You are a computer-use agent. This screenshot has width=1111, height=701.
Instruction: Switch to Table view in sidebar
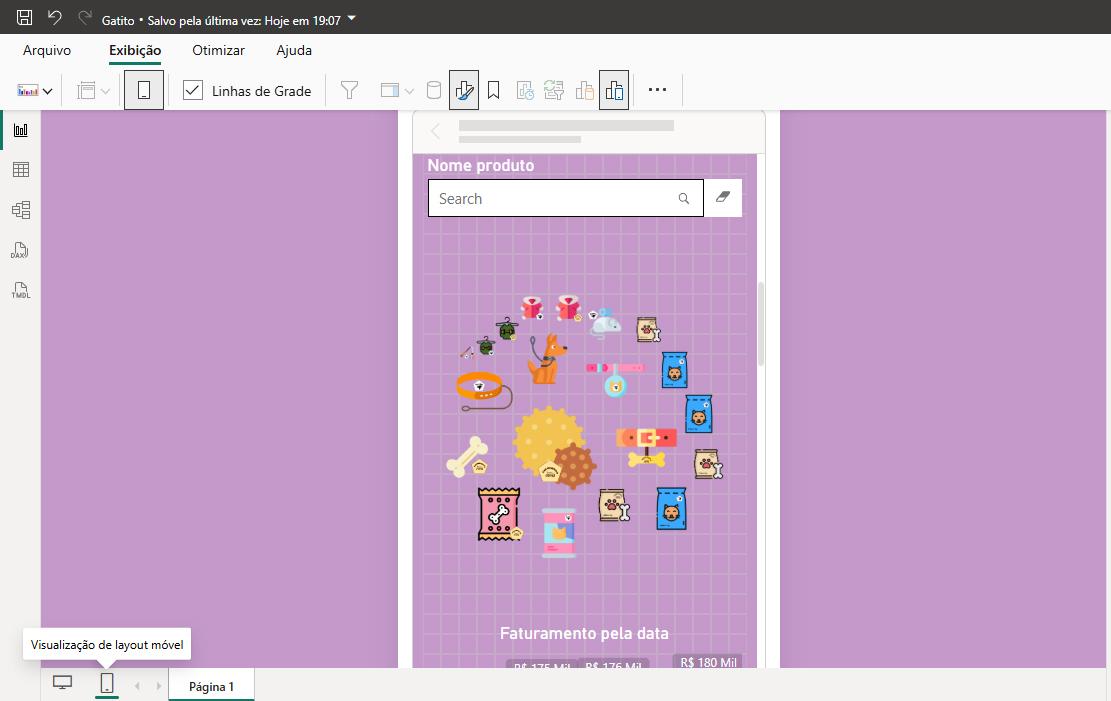coord(21,169)
